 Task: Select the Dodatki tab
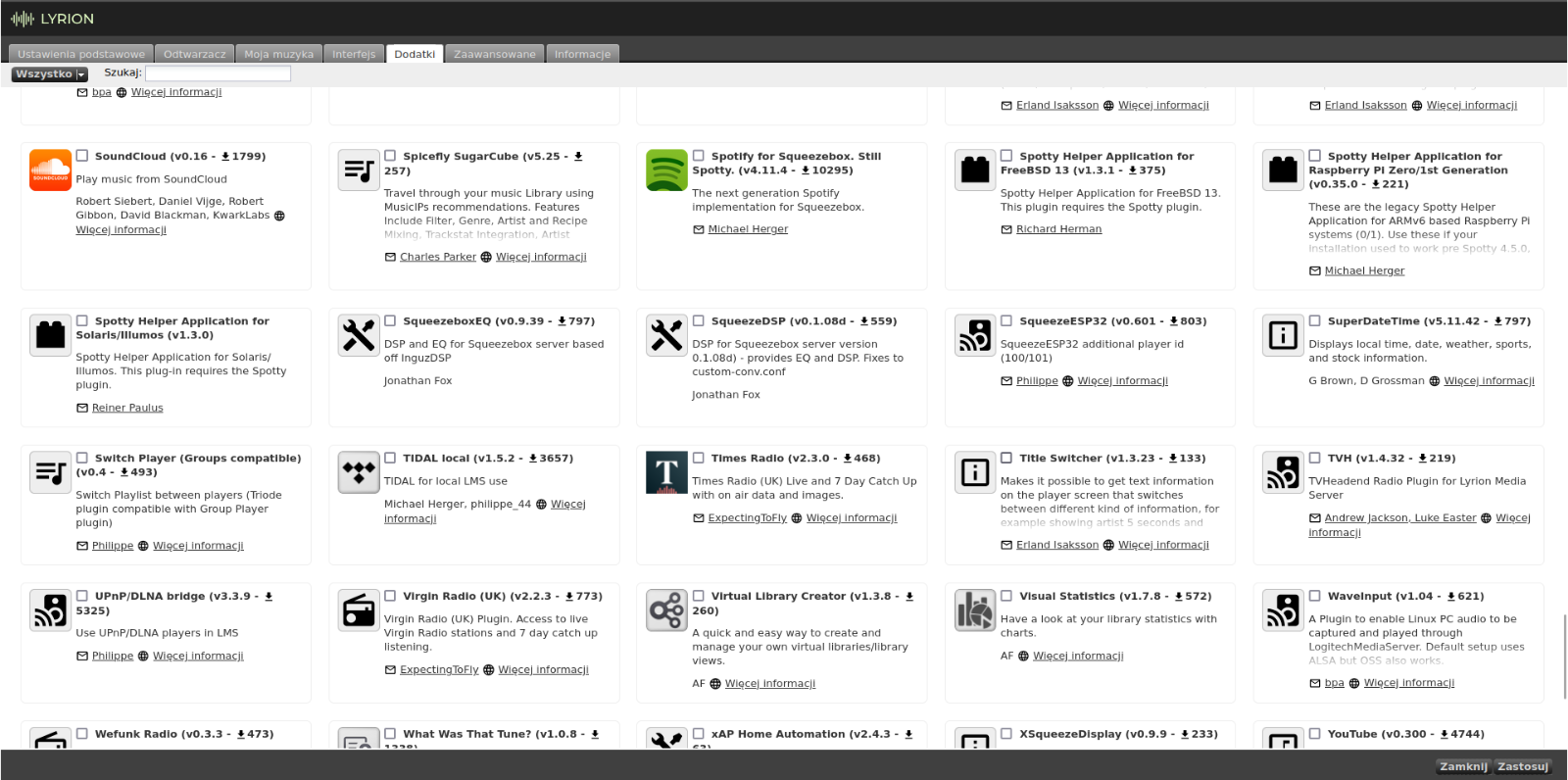point(415,54)
